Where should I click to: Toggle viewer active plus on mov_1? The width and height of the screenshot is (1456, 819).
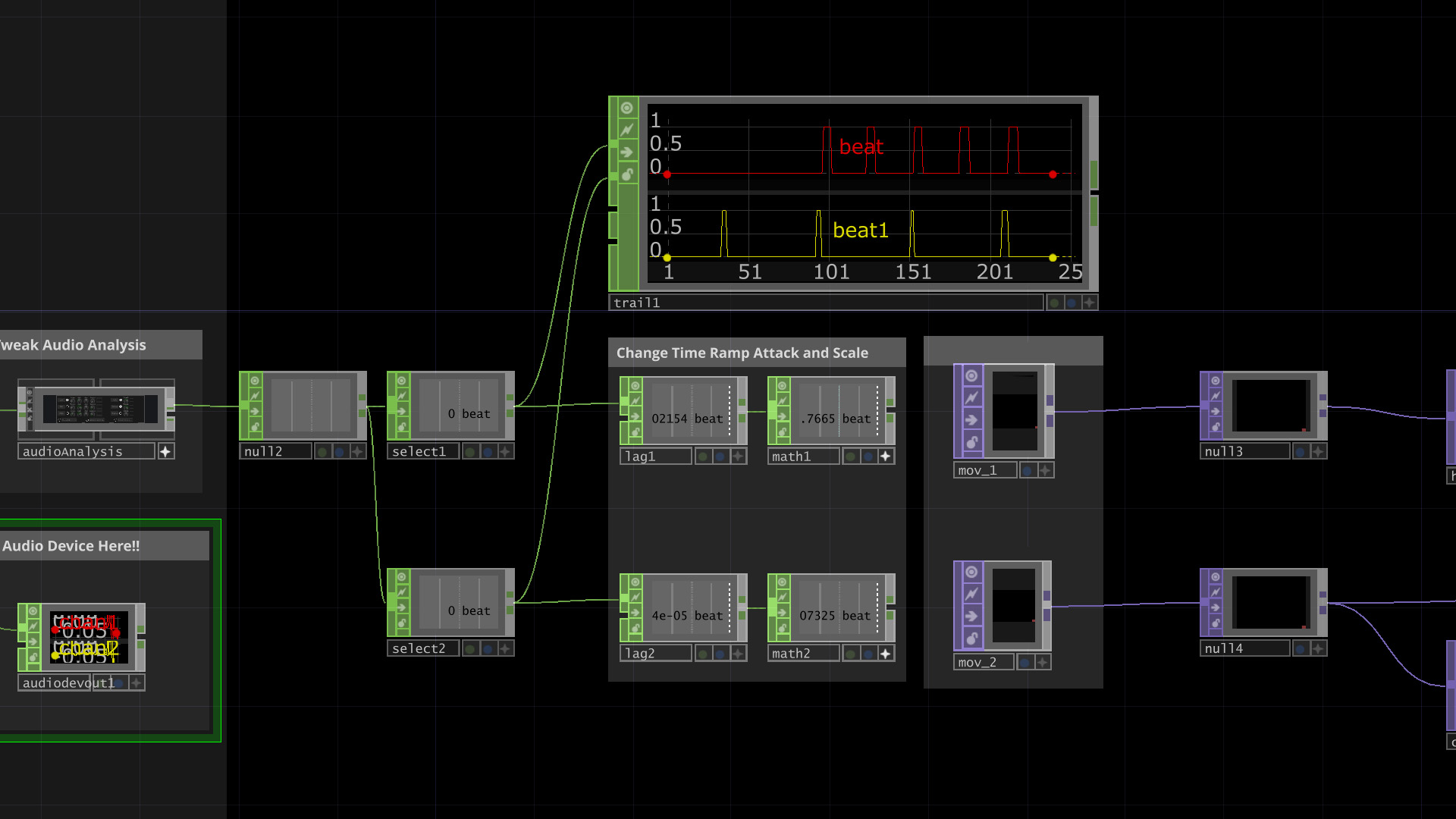coord(1045,470)
